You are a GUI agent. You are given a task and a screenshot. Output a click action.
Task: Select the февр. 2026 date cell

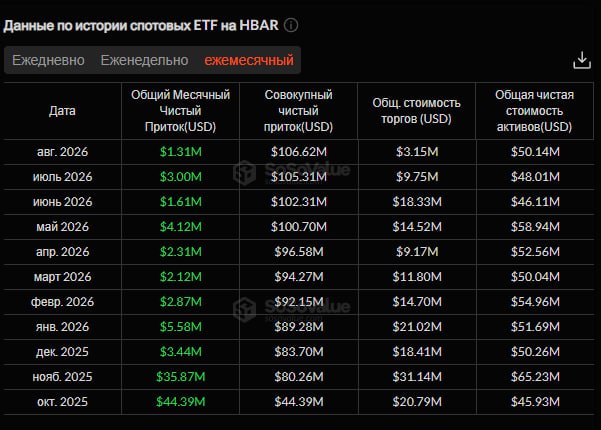(62, 302)
